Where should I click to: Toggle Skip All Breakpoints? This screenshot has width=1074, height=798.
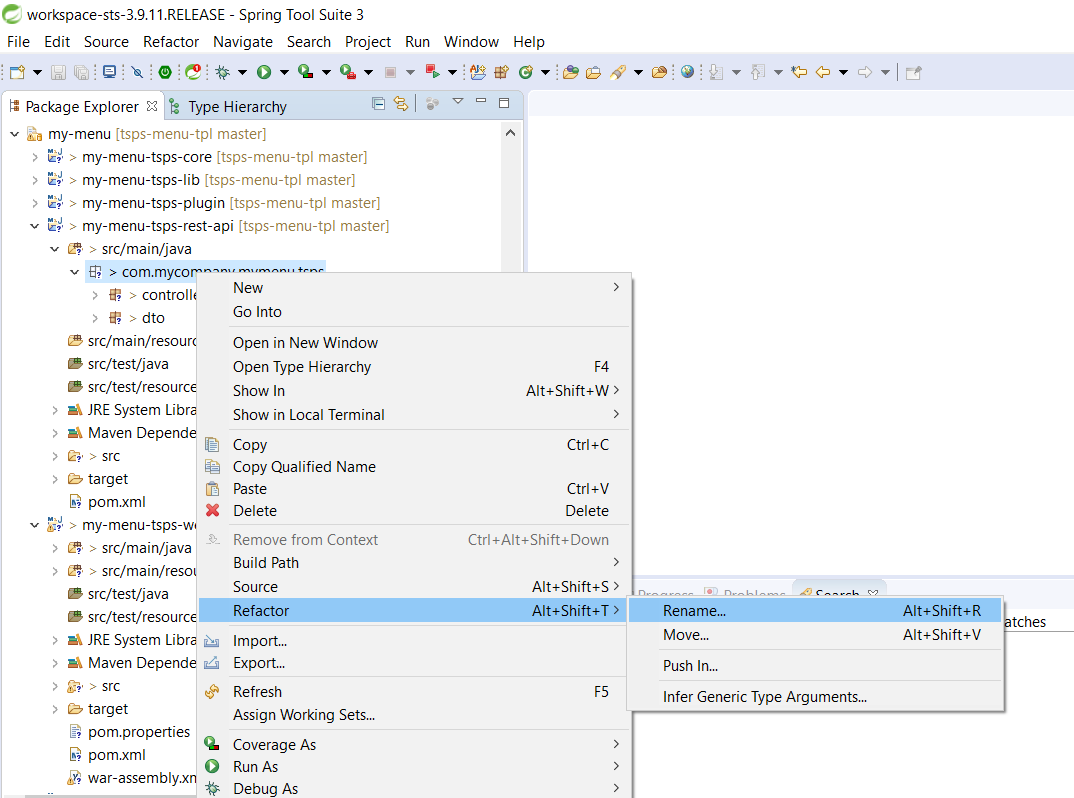[x=135, y=72]
